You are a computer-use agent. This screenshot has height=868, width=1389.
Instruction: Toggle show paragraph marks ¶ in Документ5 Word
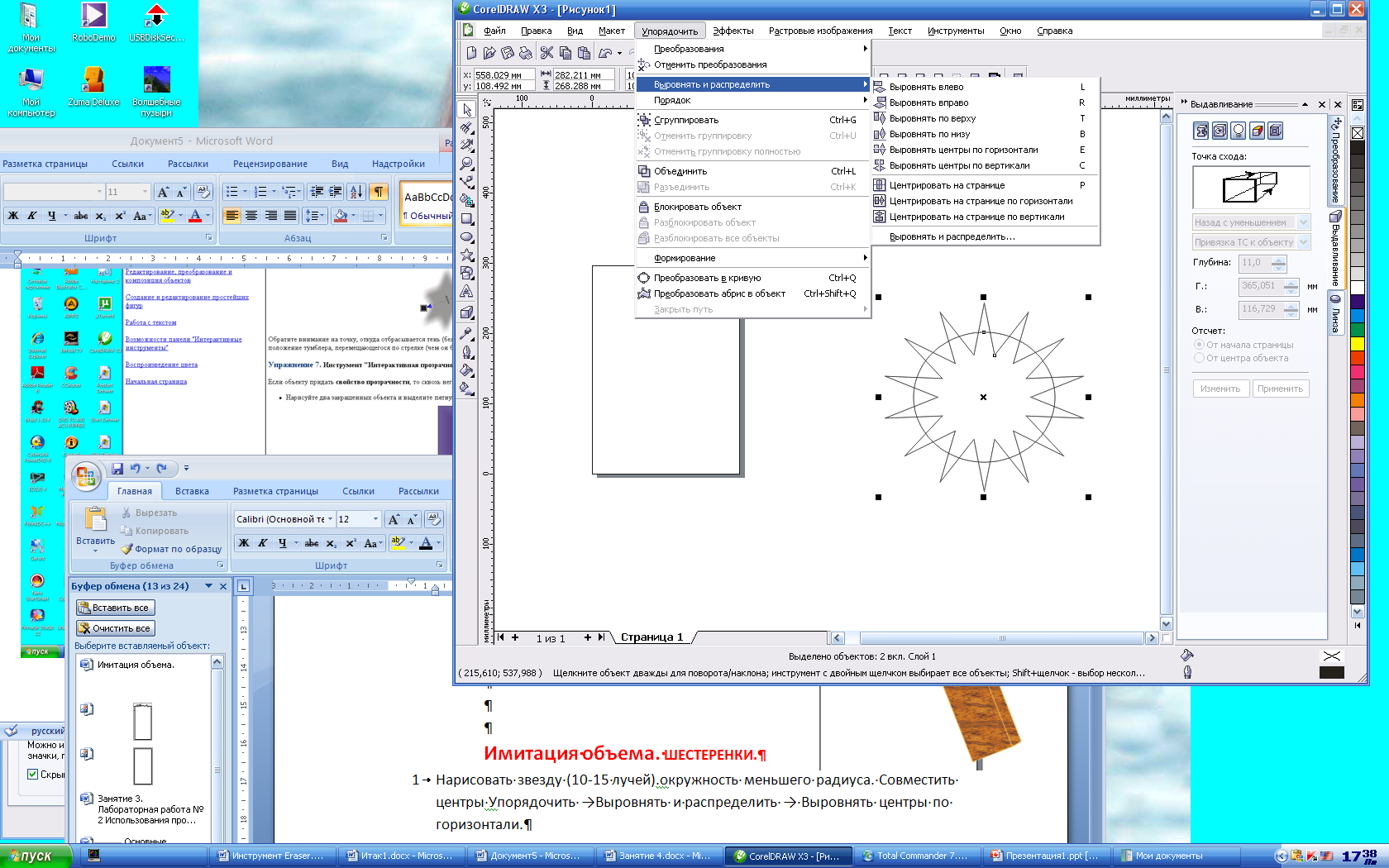(x=379, y=192)
